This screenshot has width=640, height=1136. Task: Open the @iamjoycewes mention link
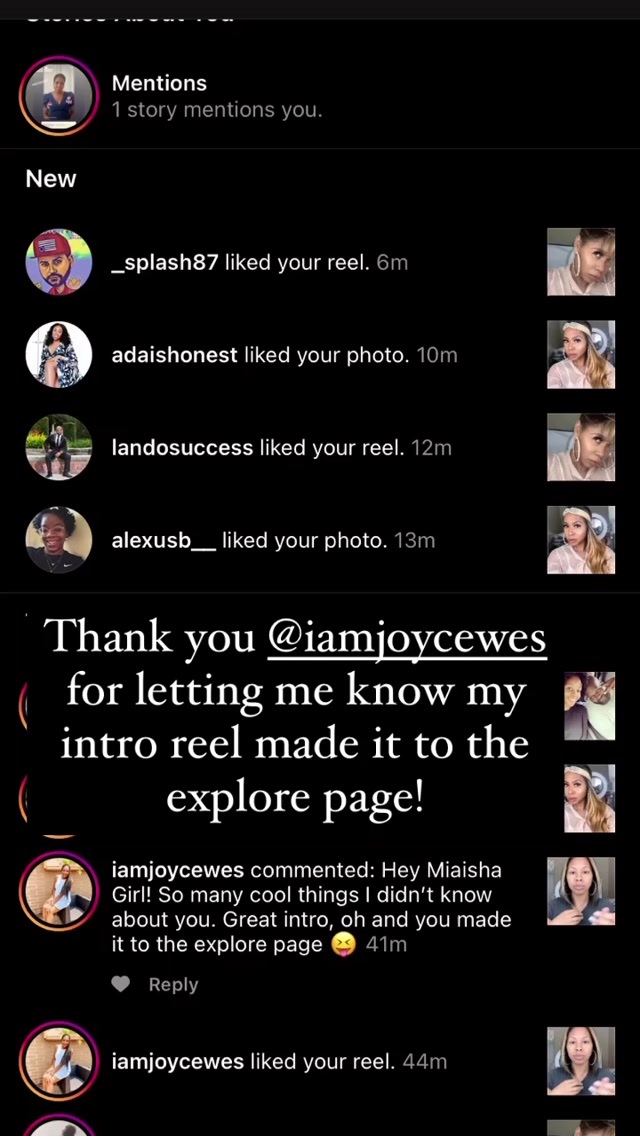407,639
